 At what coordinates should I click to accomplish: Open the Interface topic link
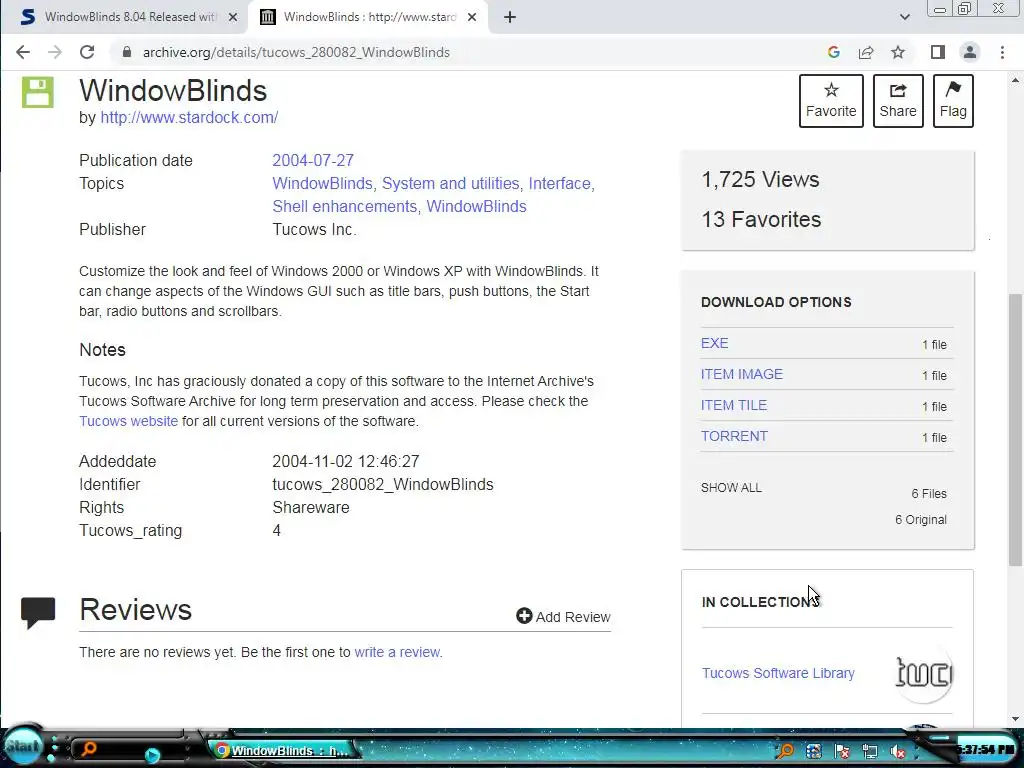(561, 184)
